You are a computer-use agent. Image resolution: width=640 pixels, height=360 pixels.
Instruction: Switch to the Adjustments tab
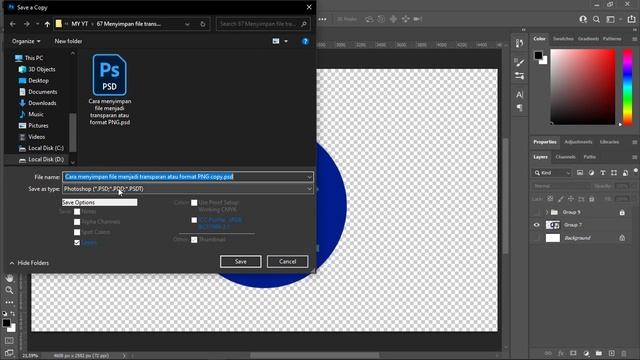[x=578, y=142]
